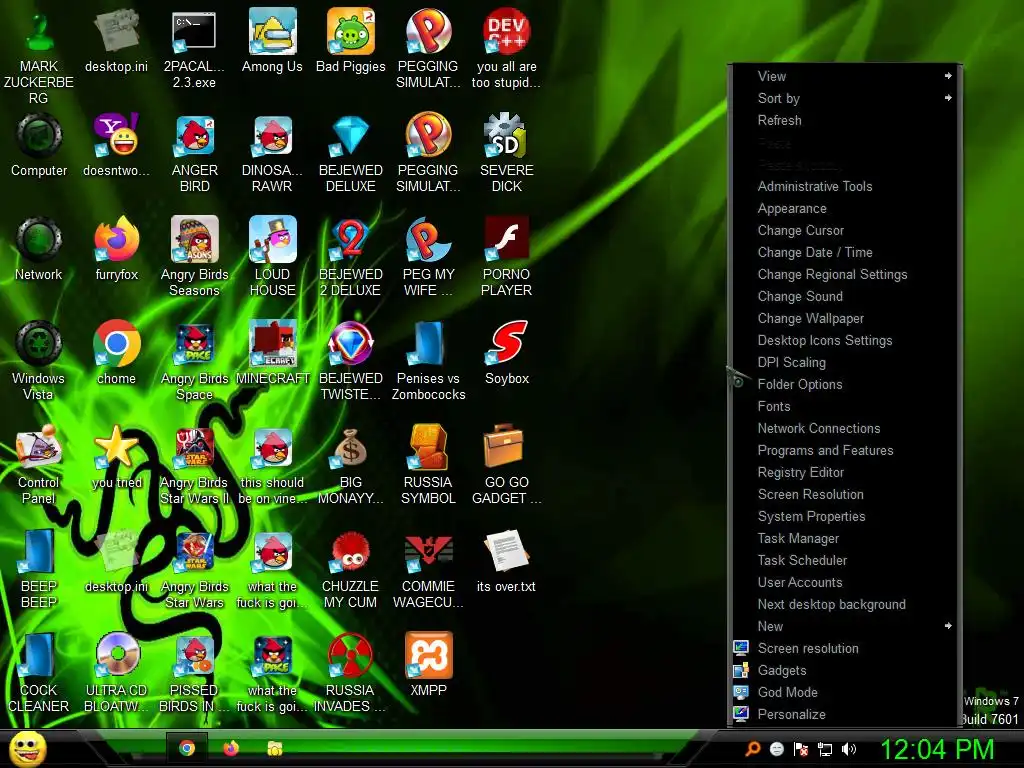Image resolution: width=1024 pixels, height=768 pixels.
Task: Choose Task Manager in the menu
Action: click(x=844, y=538)
